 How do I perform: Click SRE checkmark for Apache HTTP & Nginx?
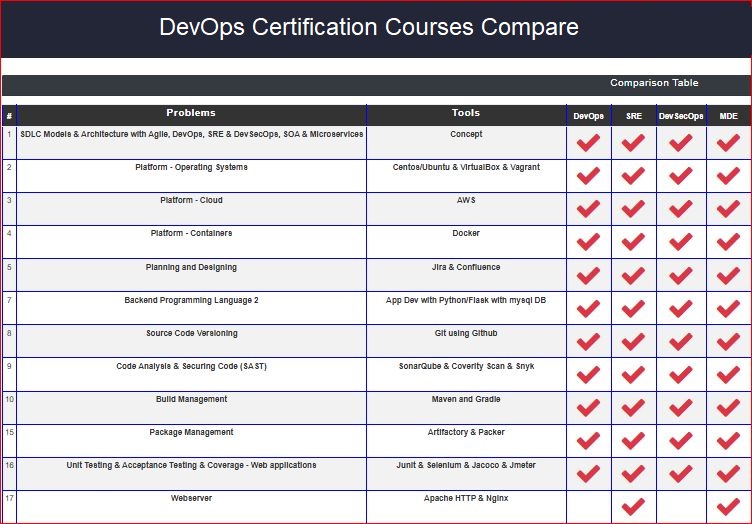(633, 506)
